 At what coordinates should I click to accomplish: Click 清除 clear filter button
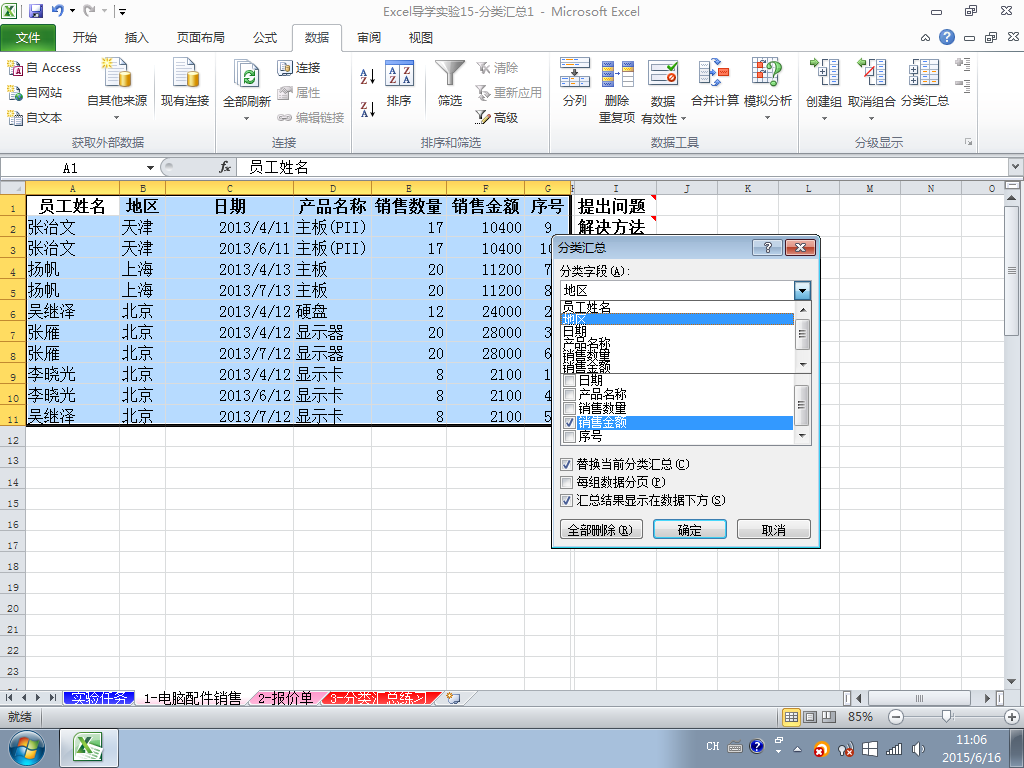tap(497, 68)
